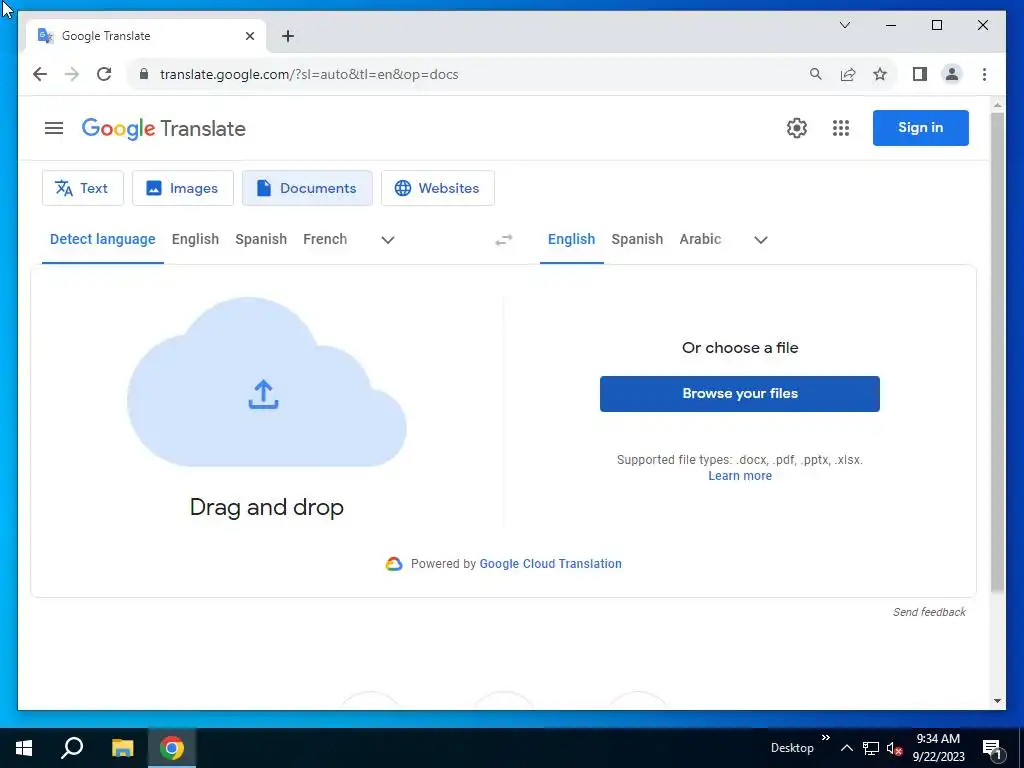Image resolution: width=1024 pixels, height=768 pixels.
Task: Reload the current page
Action: pos(104,74)
